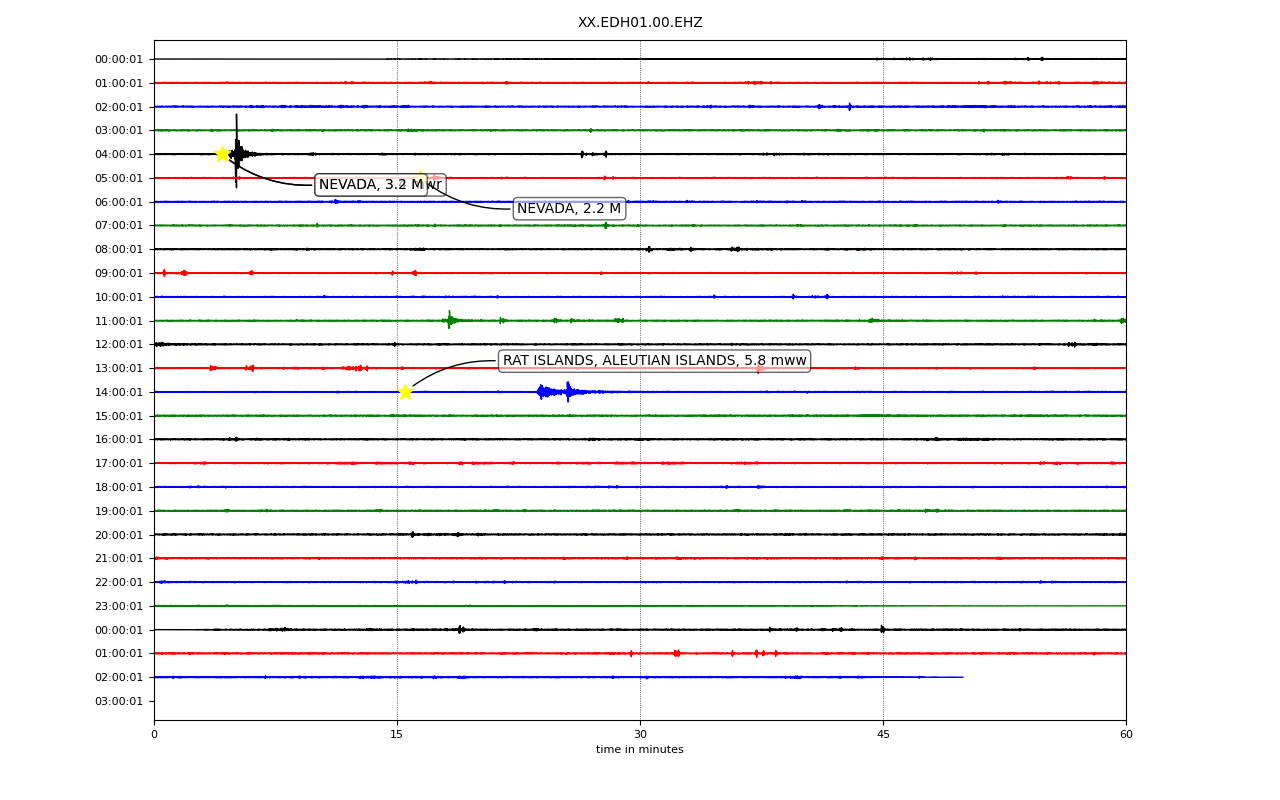Click the 12:00:01 time label

tap(119, 345)
